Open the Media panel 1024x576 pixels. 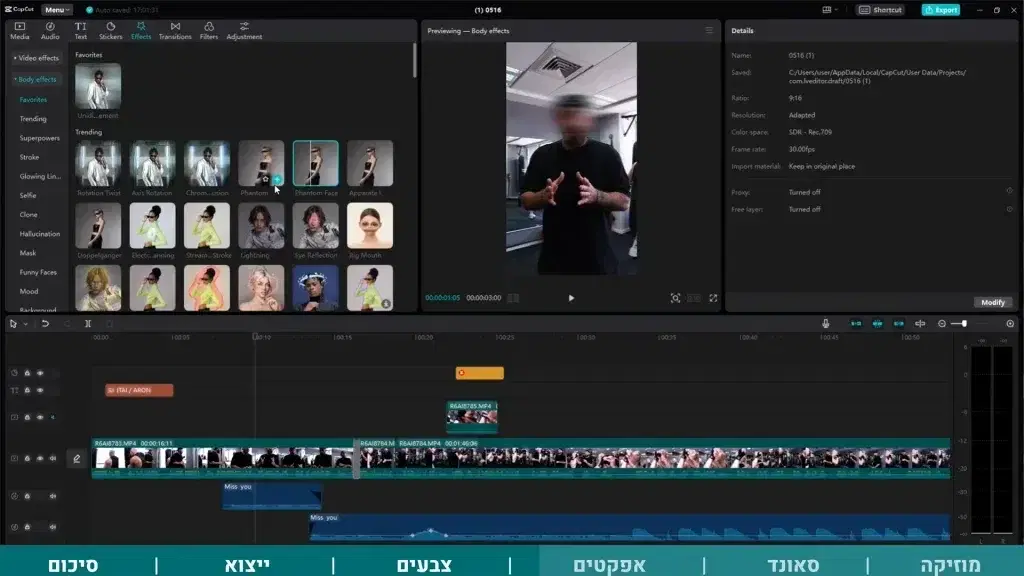tap(20, 30)
